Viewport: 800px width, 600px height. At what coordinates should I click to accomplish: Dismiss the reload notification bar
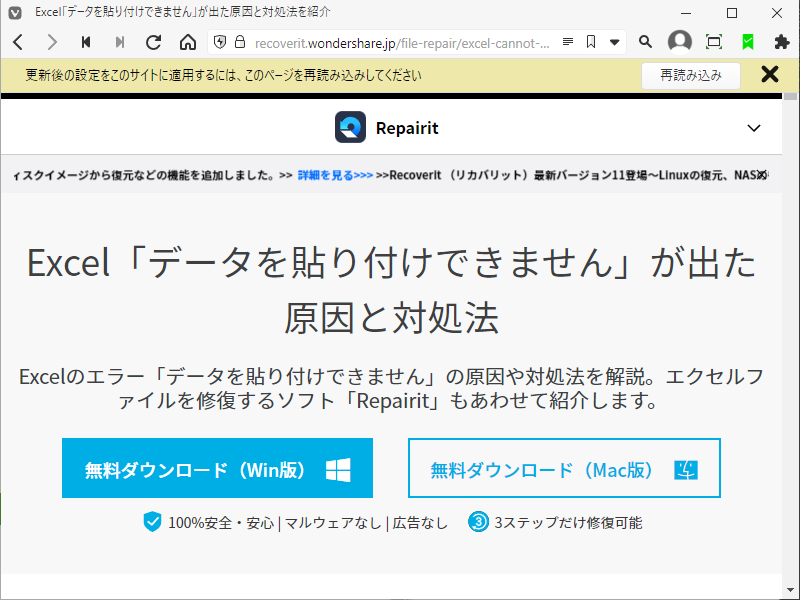[x=769, y=74]
